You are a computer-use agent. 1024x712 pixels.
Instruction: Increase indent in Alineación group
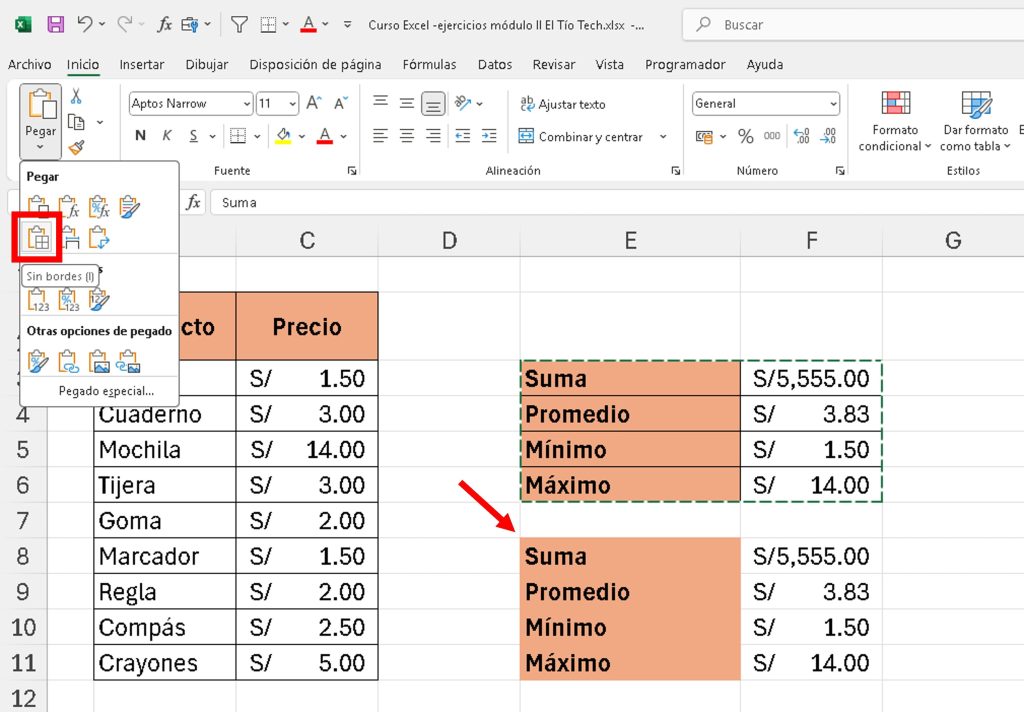(488, 136)
